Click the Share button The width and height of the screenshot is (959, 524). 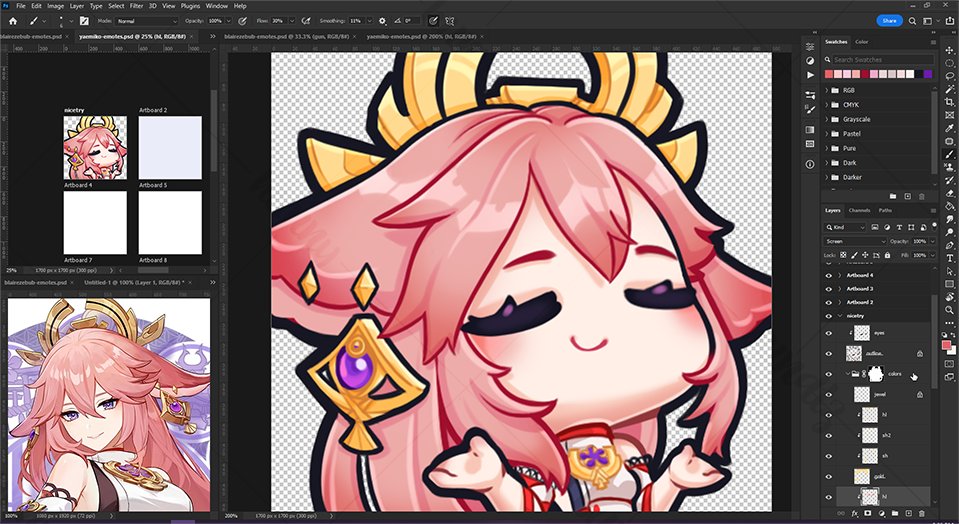[x=889, y=21]
